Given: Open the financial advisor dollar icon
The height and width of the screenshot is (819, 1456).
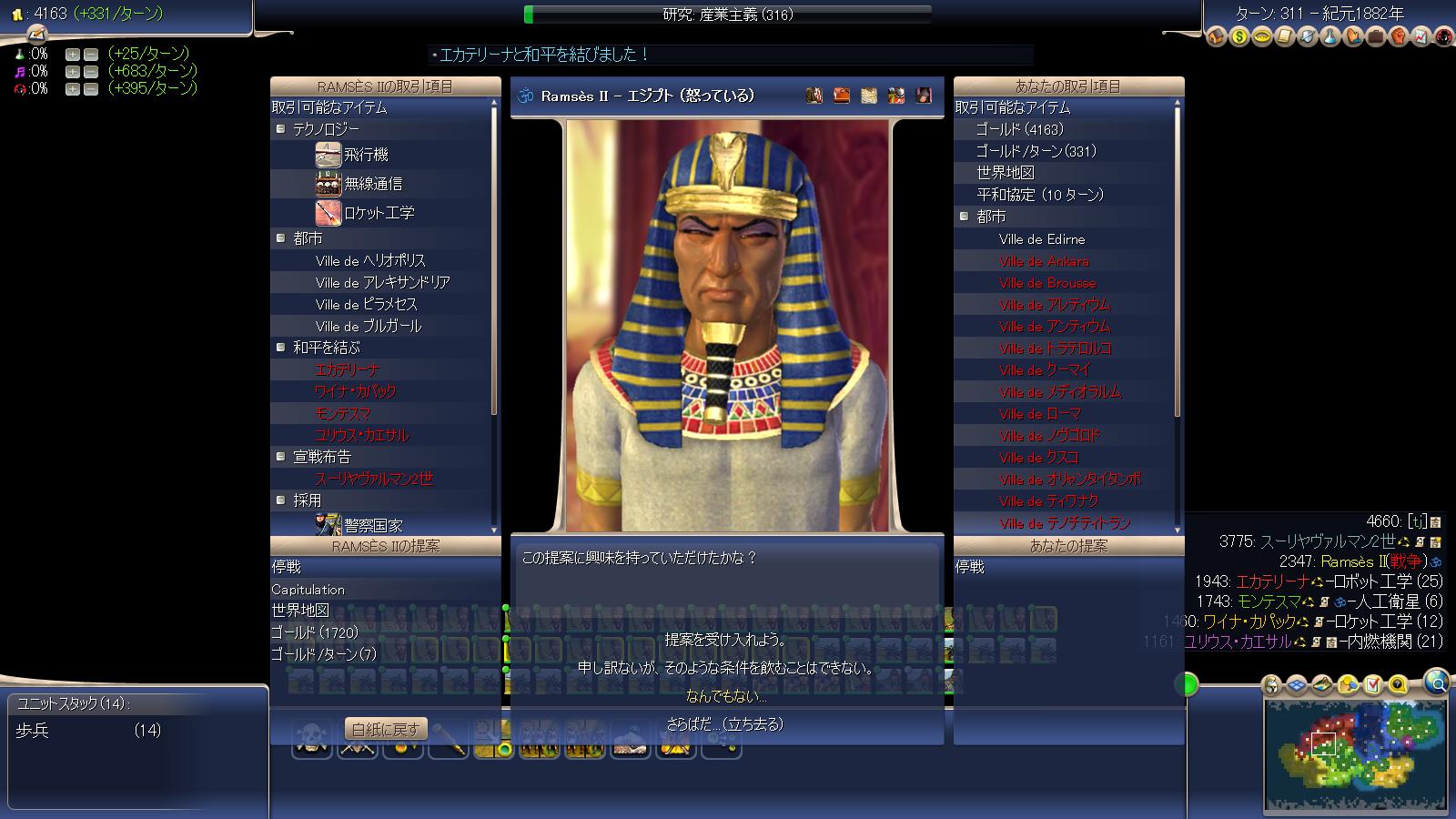Looking at the screenshot, I should pyautogui.click(x=1239, y=37).
